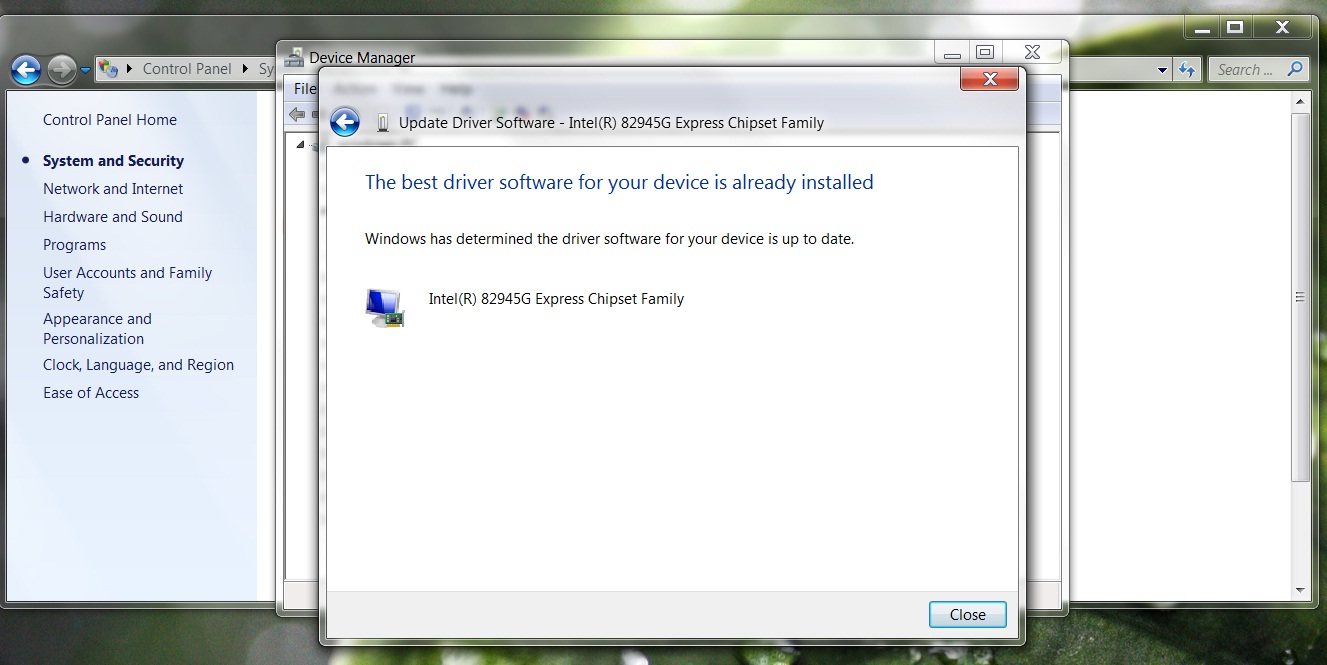Click the search magnifier icon

(x=1296, y=69)
